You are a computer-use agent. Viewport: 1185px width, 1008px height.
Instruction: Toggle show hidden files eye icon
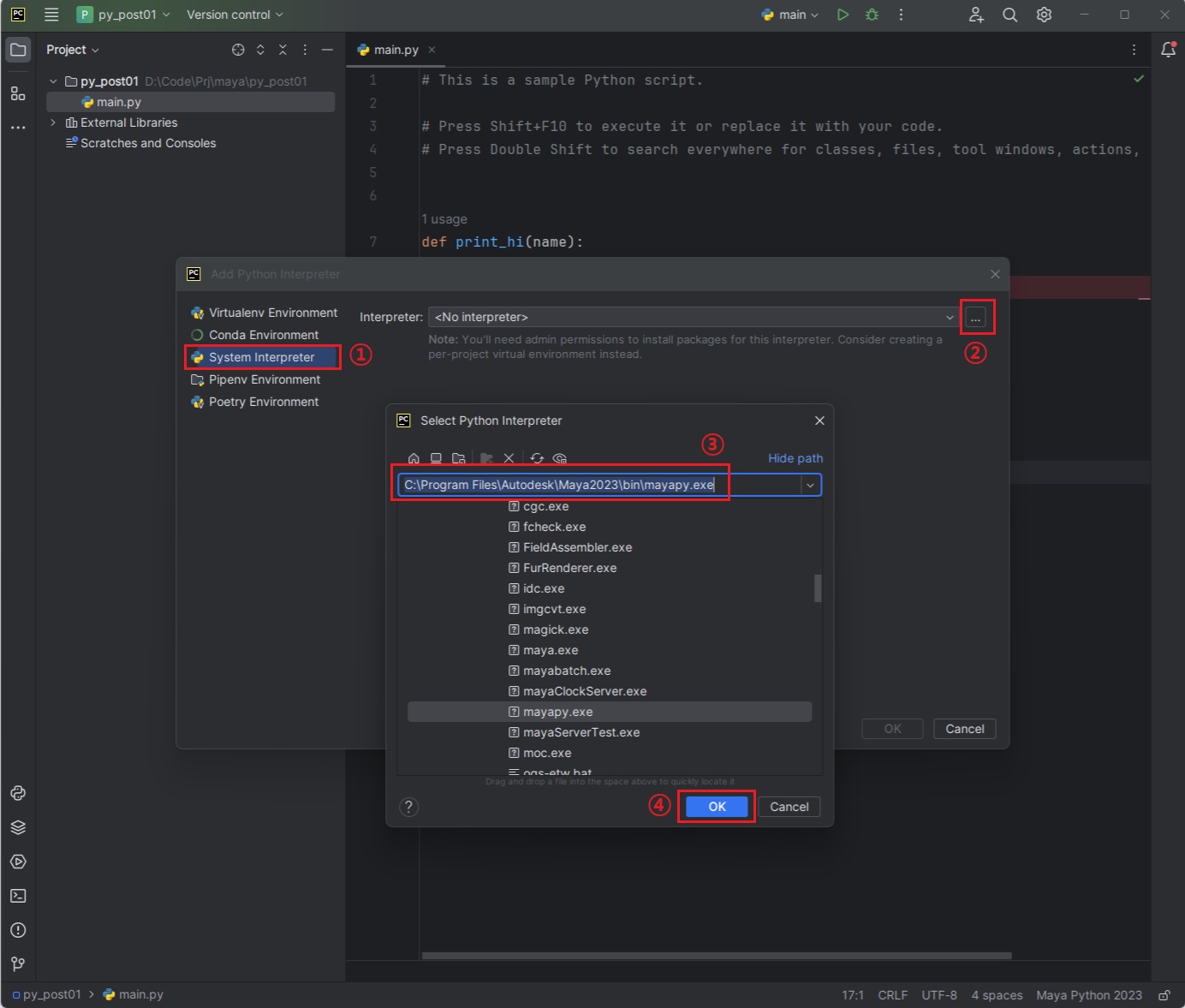[560, 458]
